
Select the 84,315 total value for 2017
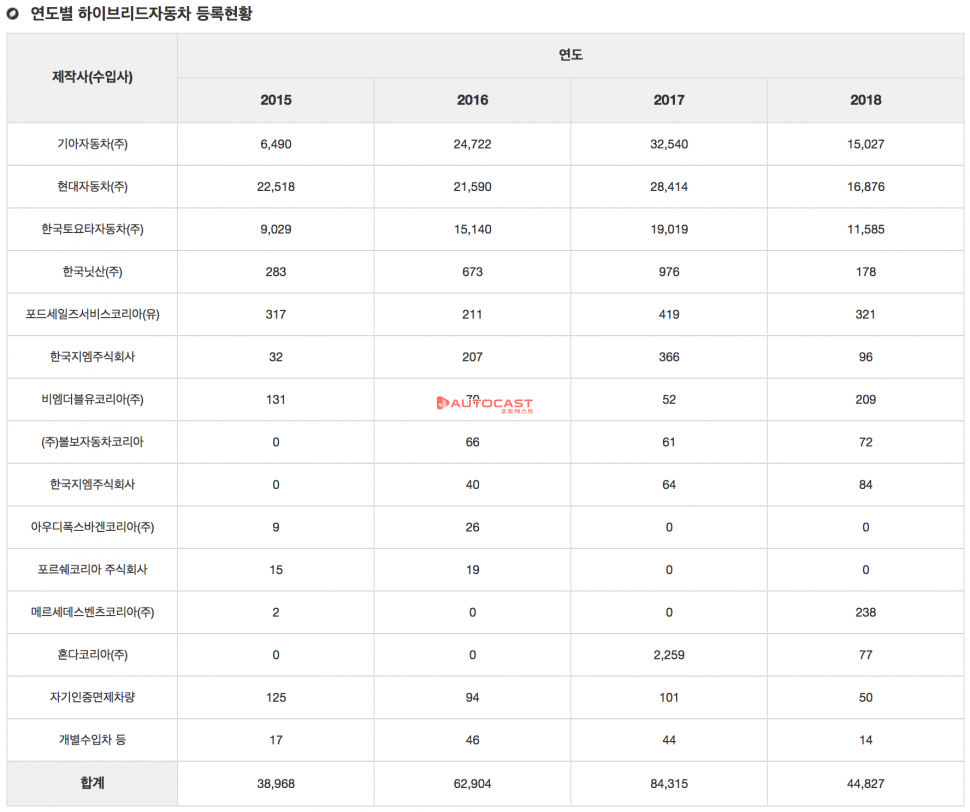669,784
